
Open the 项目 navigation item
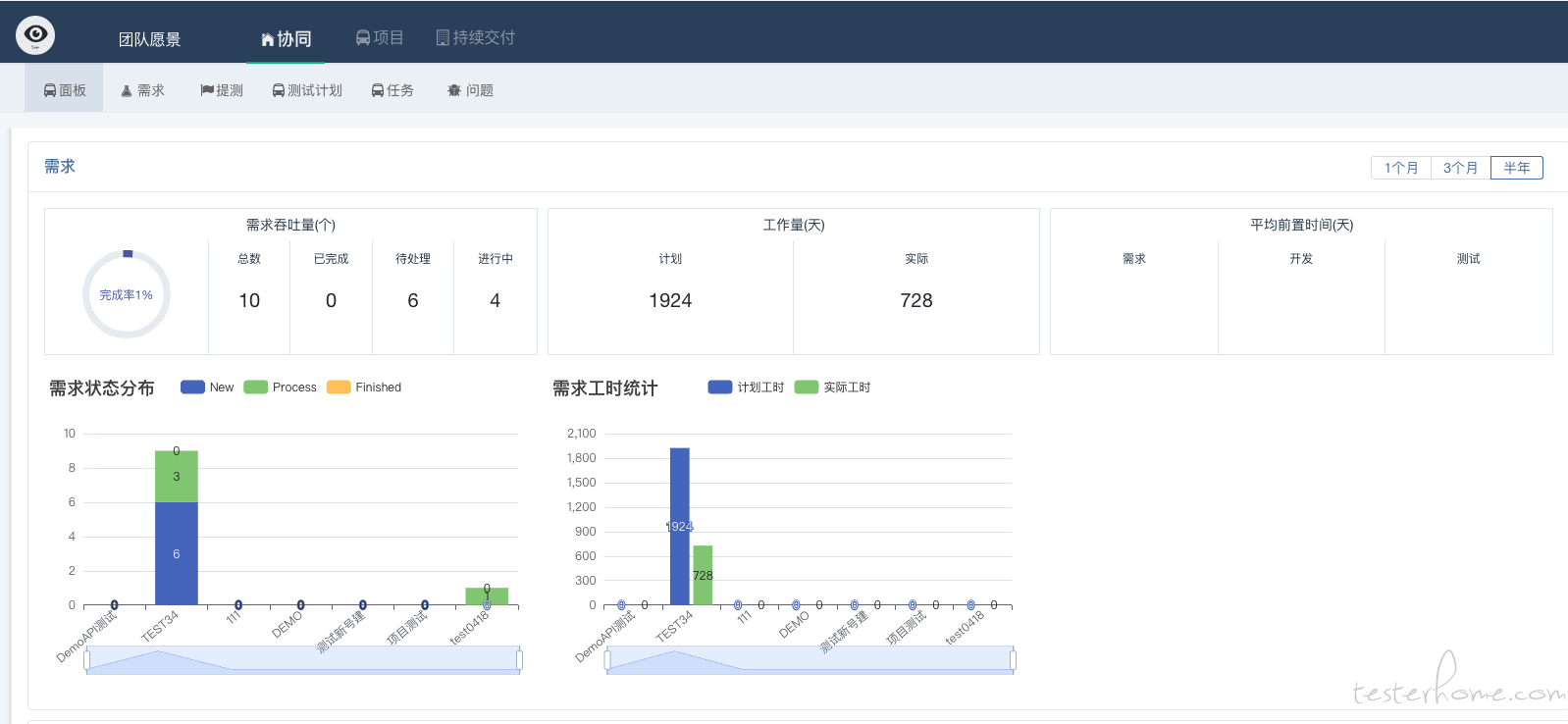point(380,37)
